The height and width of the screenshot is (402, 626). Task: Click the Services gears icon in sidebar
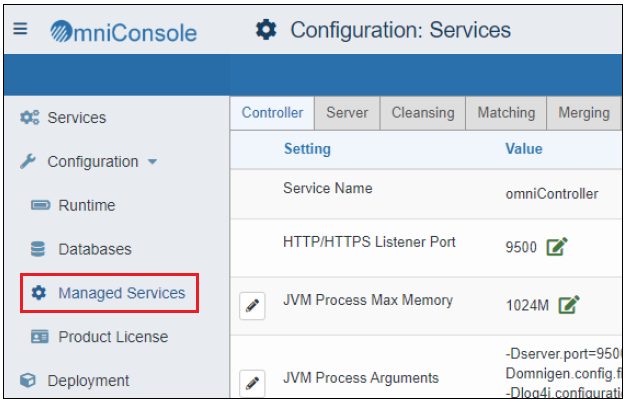pyautogui.click(x=30, y=117)
